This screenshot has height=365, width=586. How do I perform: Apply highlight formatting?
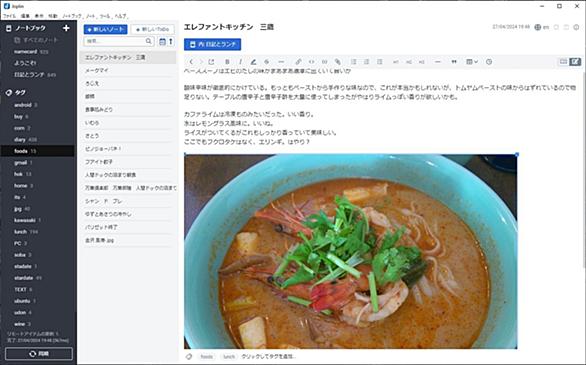253,62
